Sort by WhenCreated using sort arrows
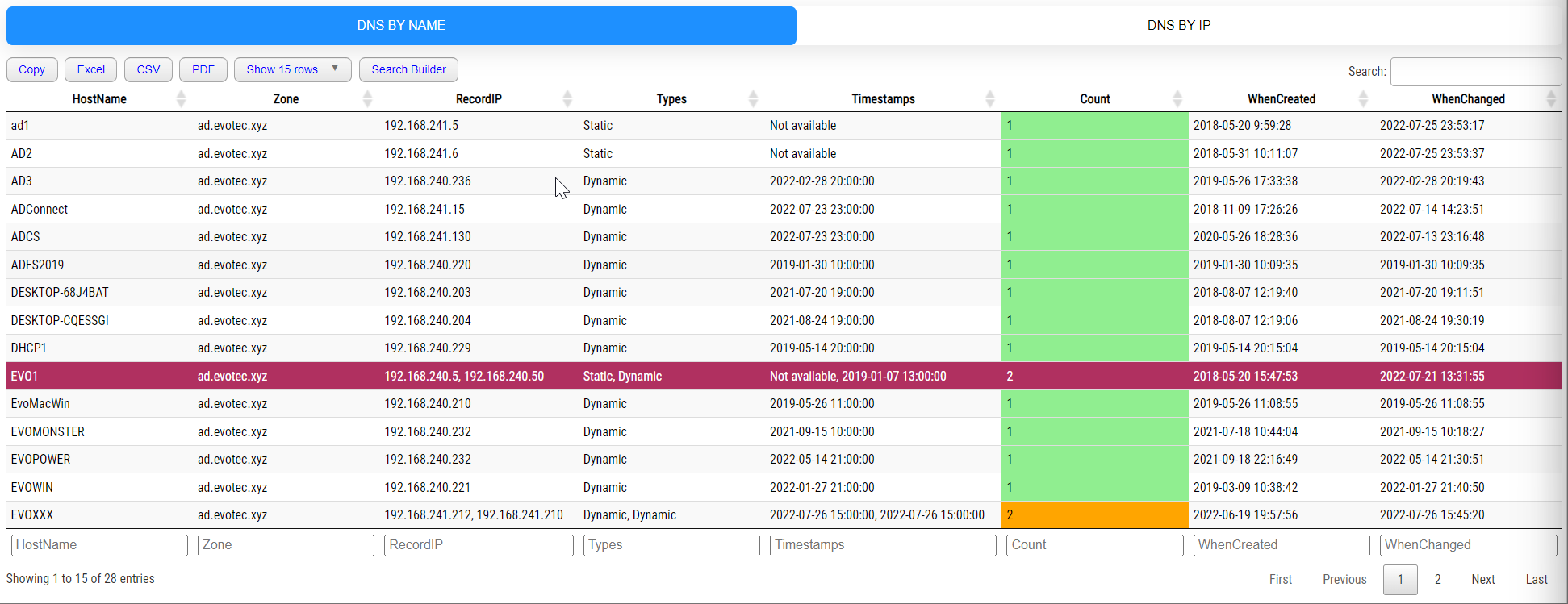 point(1363,98)
